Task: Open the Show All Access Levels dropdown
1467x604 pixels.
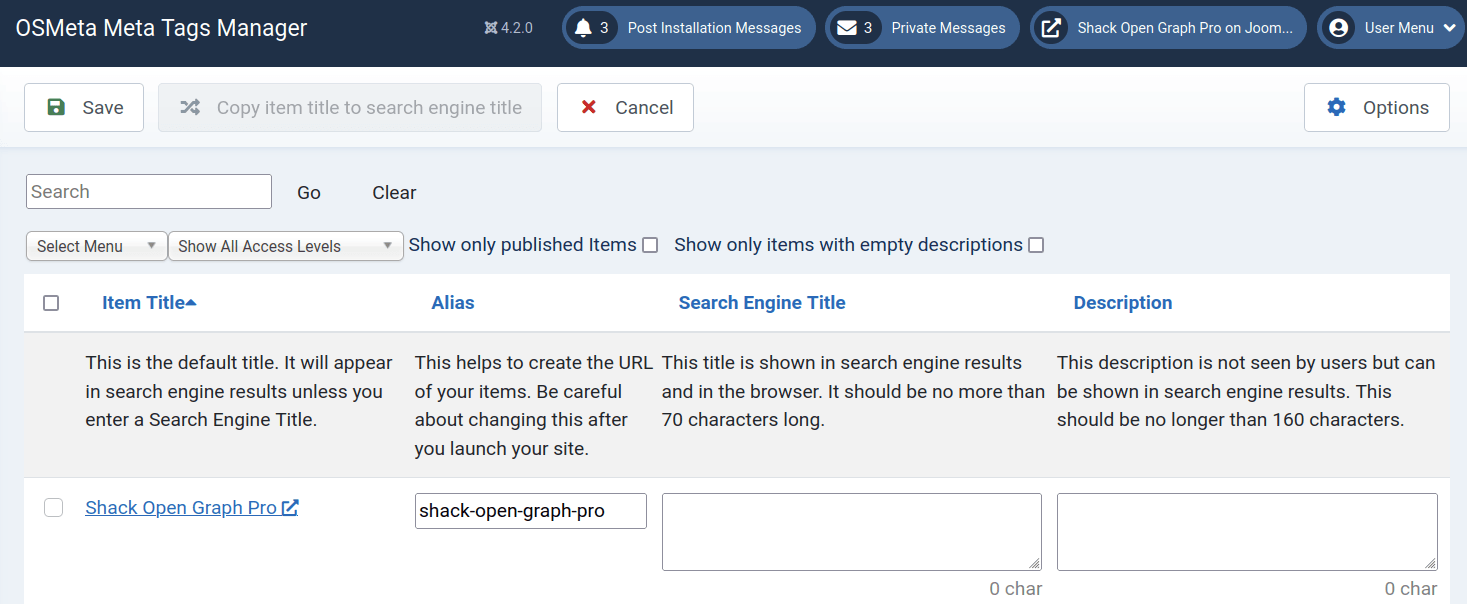Action: [285, 246]
